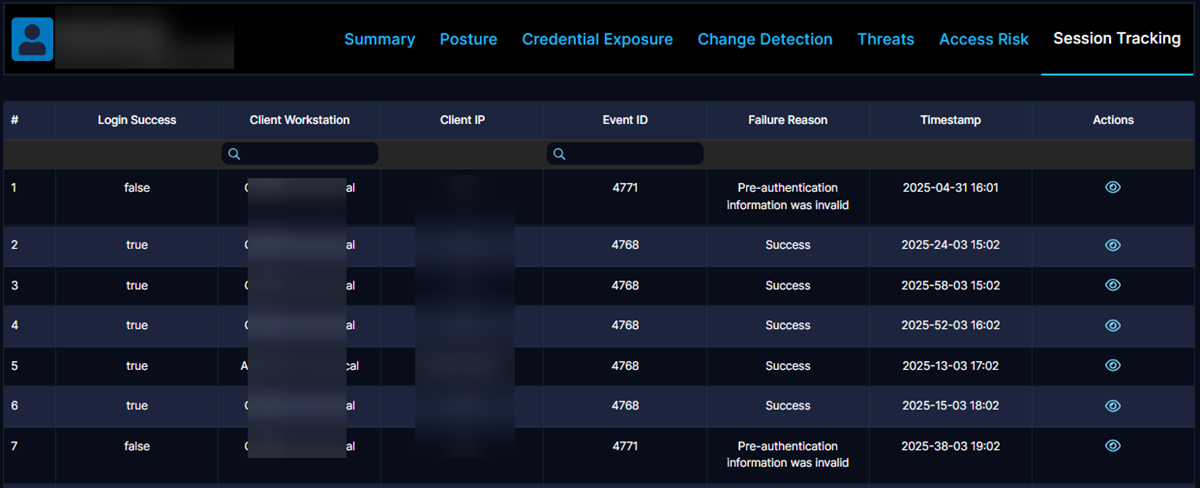Viewport: 1200px width, 488px height.
Task: Click the user profile avatar icon
Action: tap(32, 39)
